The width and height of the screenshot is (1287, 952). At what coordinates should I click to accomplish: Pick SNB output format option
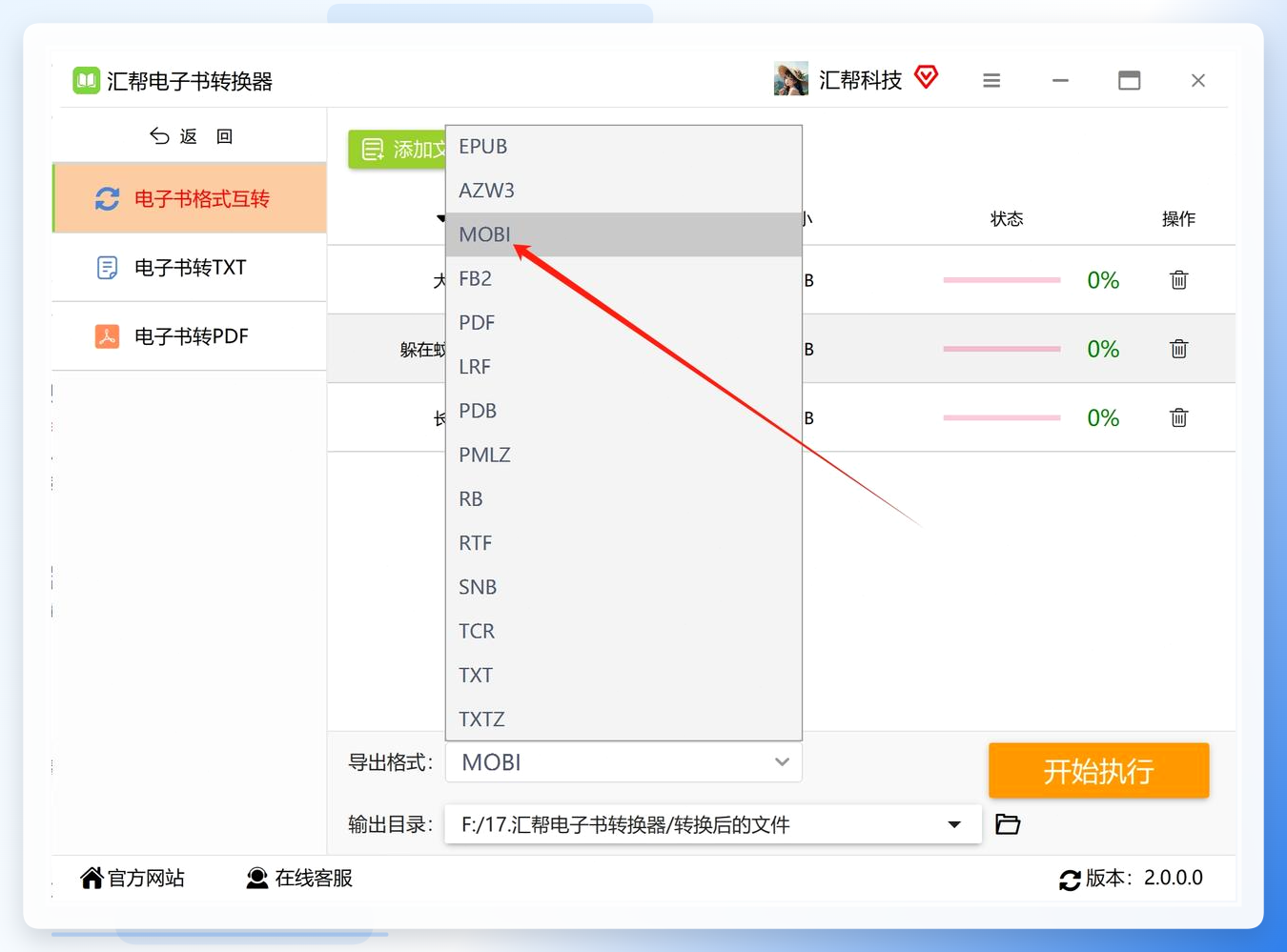(x=623, y=587)
